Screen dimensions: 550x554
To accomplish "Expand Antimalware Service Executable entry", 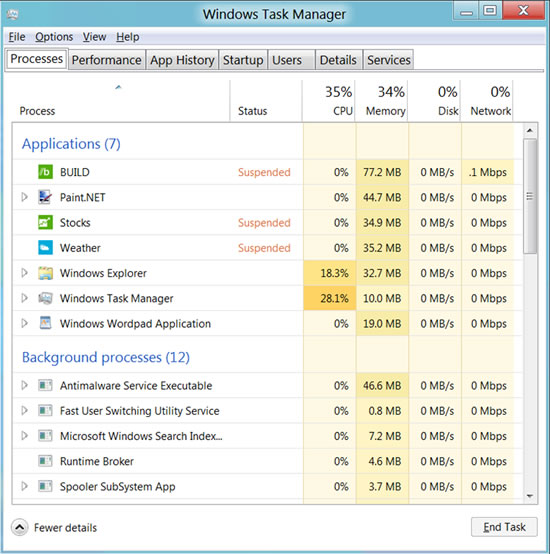I will [24, 385].
